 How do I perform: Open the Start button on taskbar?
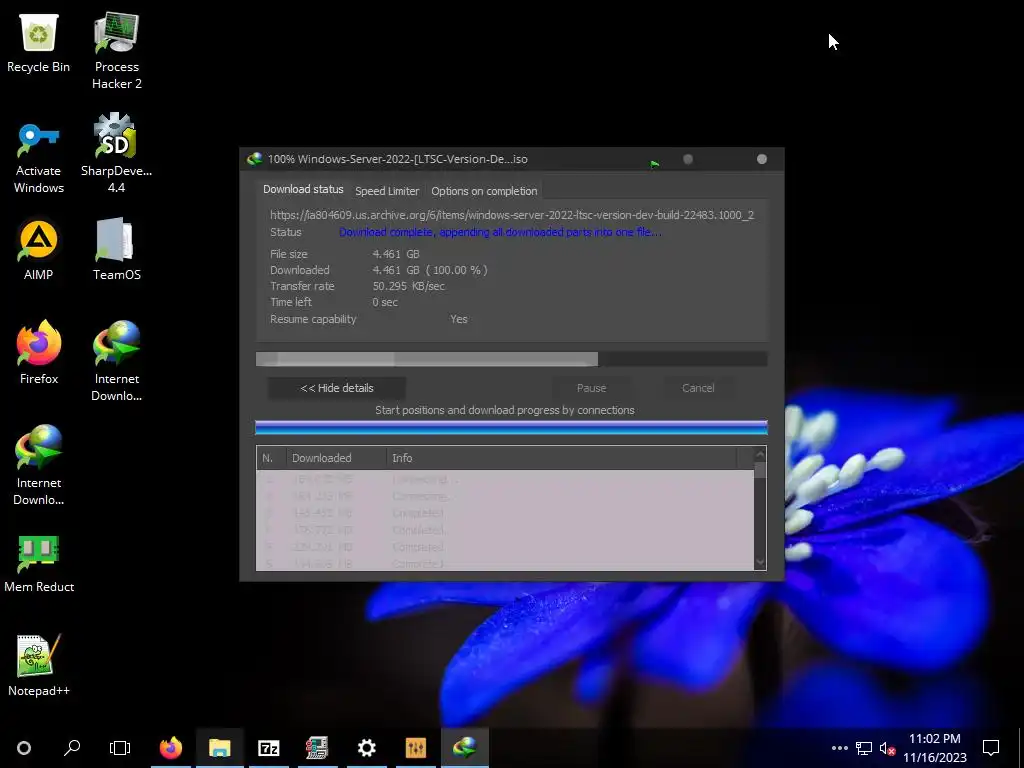[24, 748]
